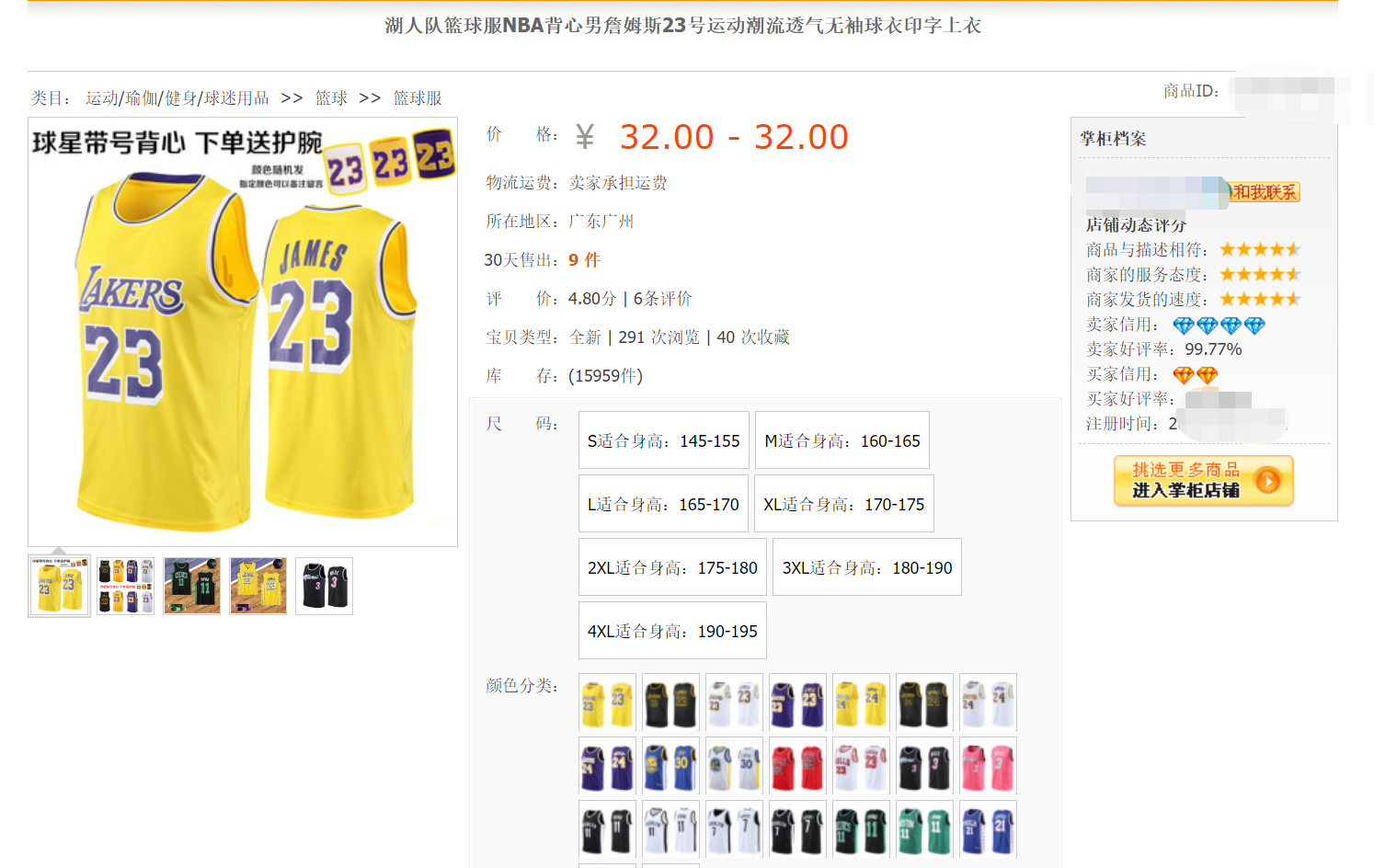Click the product title mentioning 湖人队篮球服NBA
1374x868 pixels.
point(683,26)
